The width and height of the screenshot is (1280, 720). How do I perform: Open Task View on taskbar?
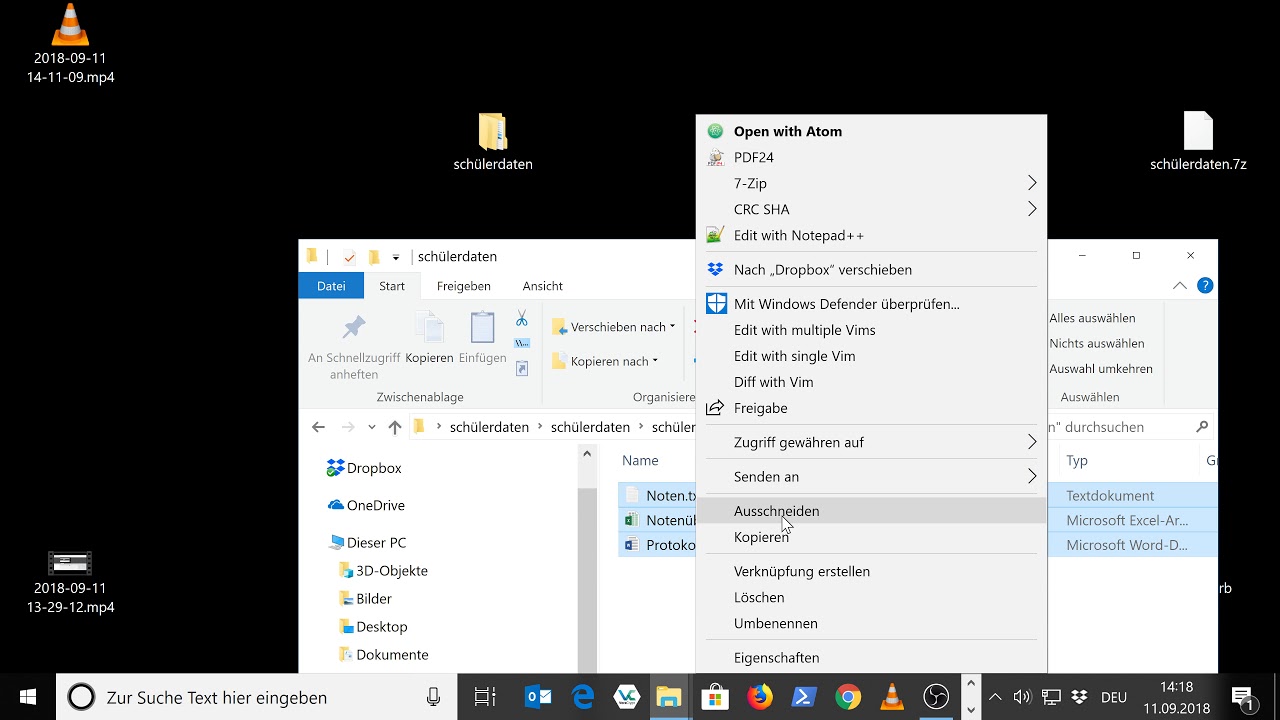[x=485, y=697]
